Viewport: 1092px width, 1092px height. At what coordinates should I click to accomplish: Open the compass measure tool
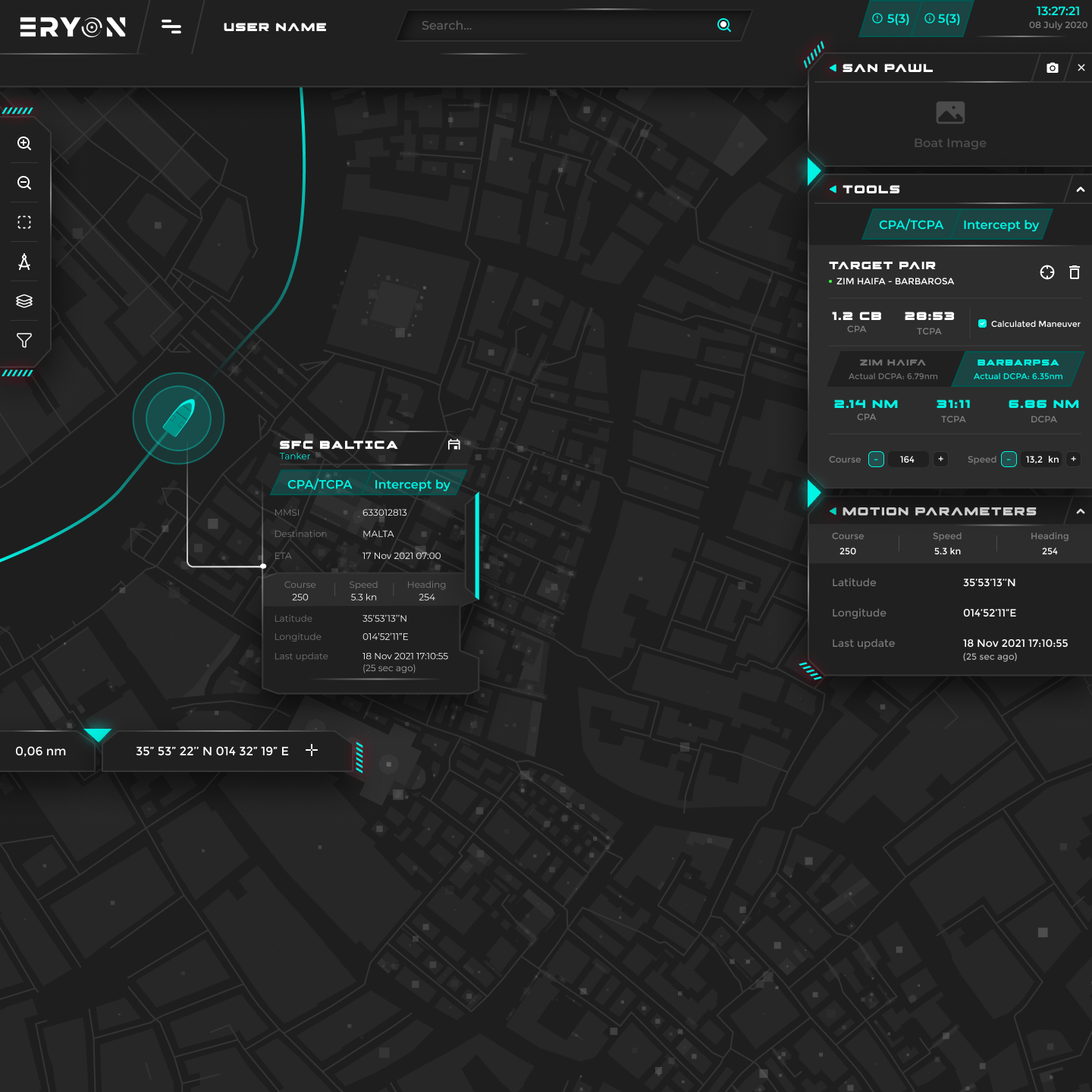coord(24,262)
